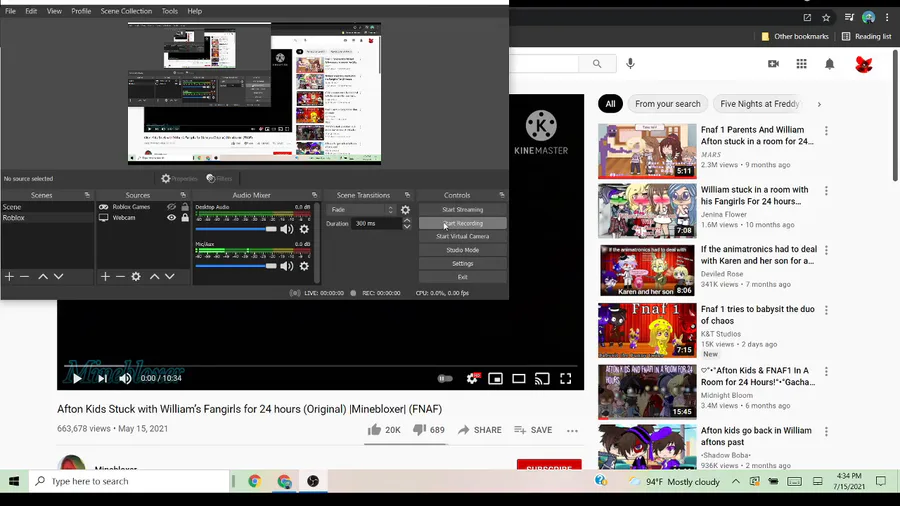Open OBS View menu
This screenshot has height=506, width=900.
click(x=54, y=11)
